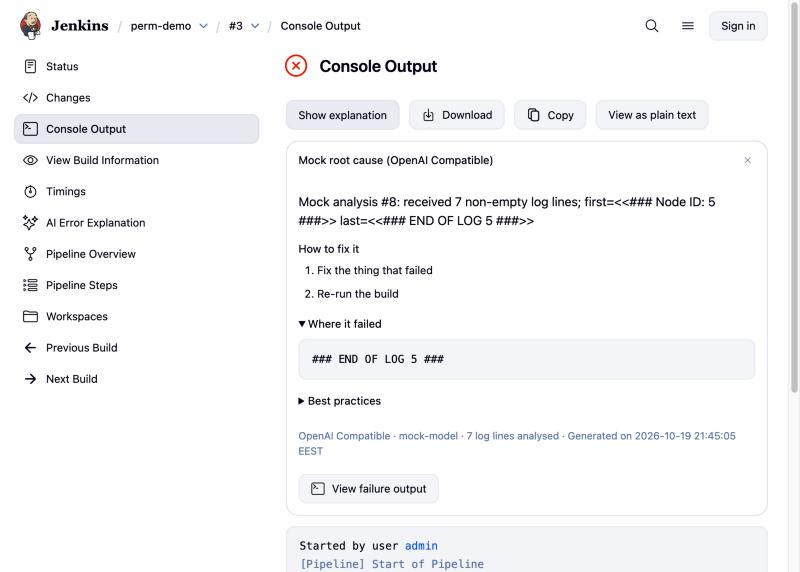This screenshot has width=800, height=572.
Task: Click the #3 build breadcrumb link
Action: click(236, 26)
